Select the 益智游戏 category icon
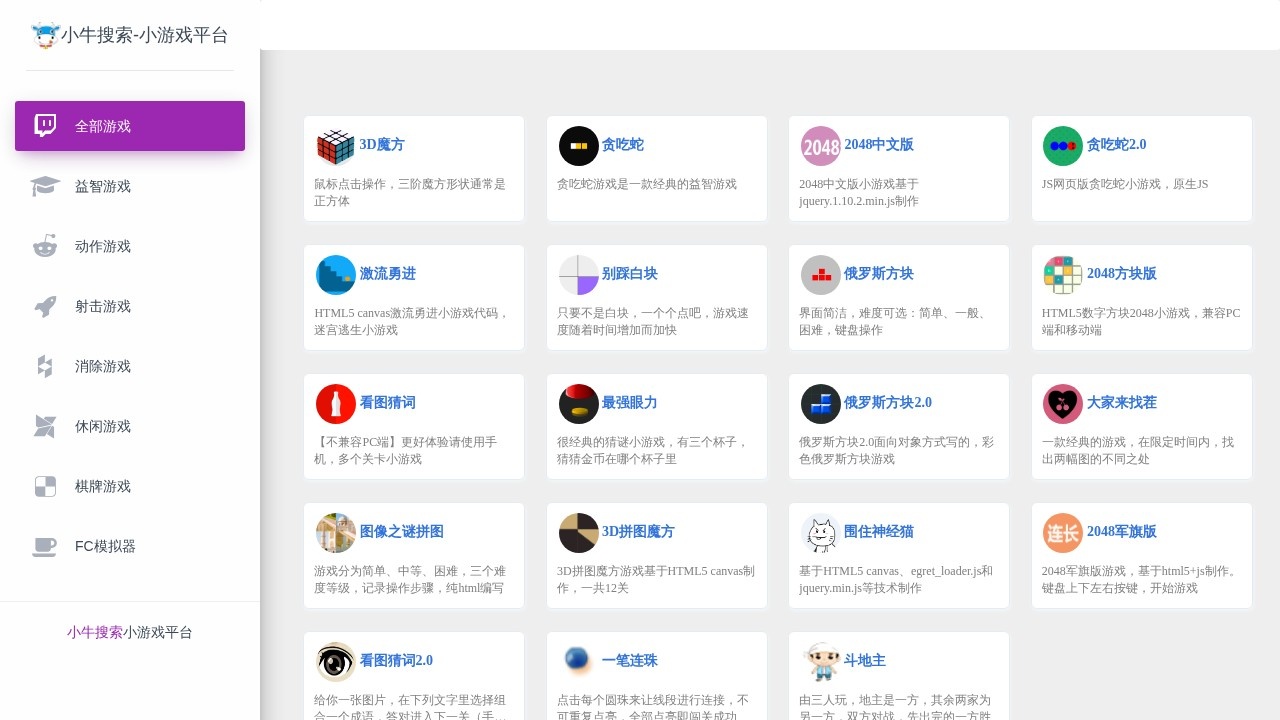This screenshot has width=1280, height=720. tap(44, 186)
